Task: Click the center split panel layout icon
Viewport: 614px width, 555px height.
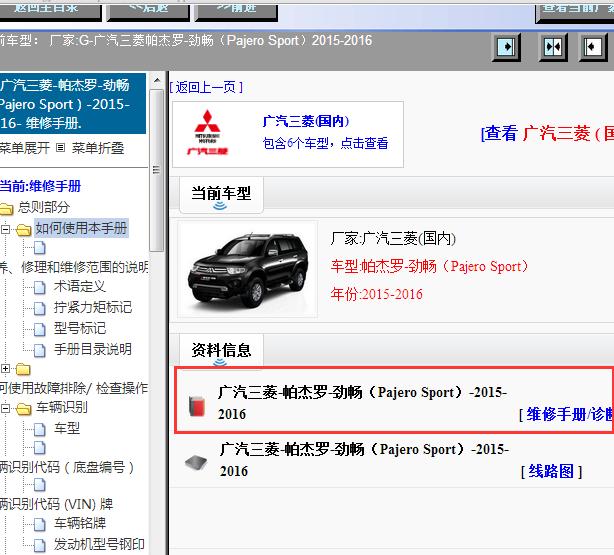Action: point(553,47)
